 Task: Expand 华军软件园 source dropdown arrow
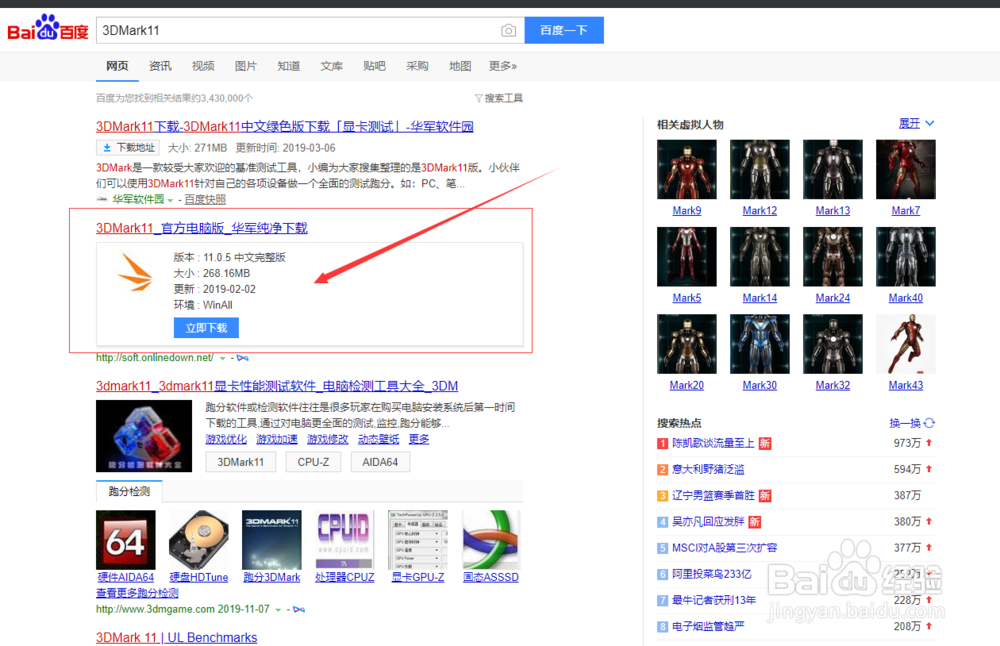(x=170, y=200)
